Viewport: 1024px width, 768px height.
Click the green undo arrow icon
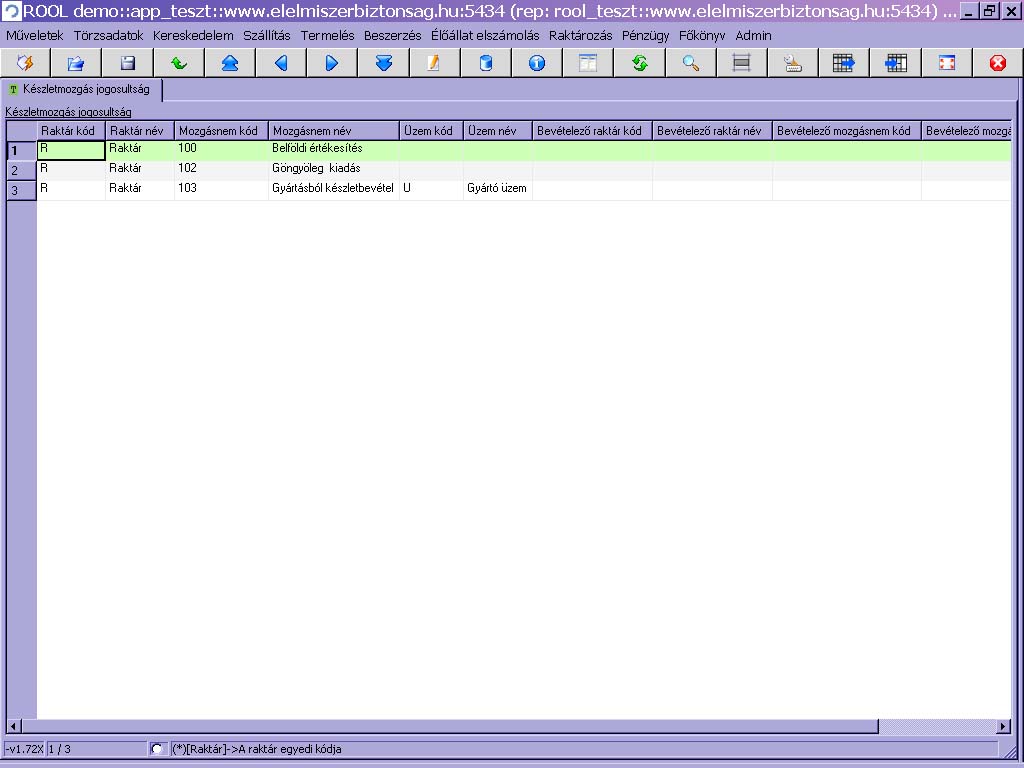pos(179,63)
